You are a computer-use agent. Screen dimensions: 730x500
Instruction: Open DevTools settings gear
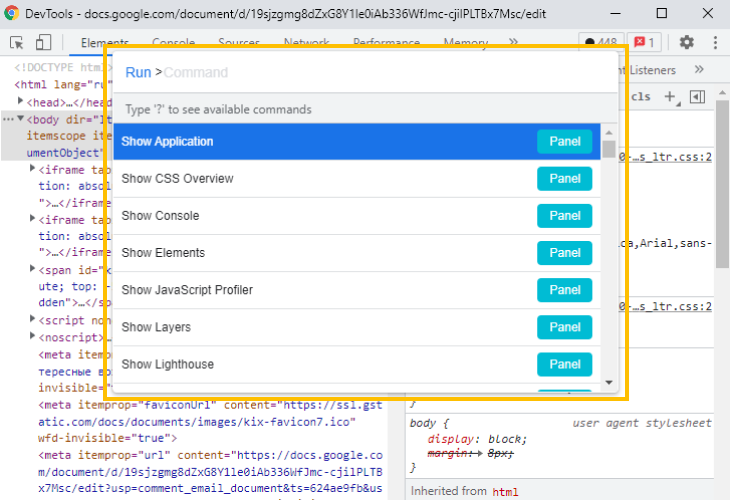click(x=686, y=43)
